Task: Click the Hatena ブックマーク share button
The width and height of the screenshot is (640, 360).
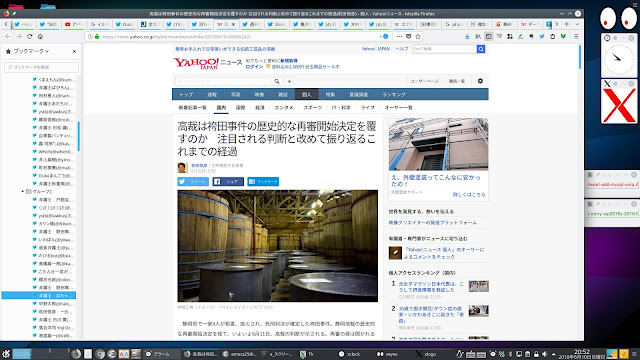Action: 263,182
